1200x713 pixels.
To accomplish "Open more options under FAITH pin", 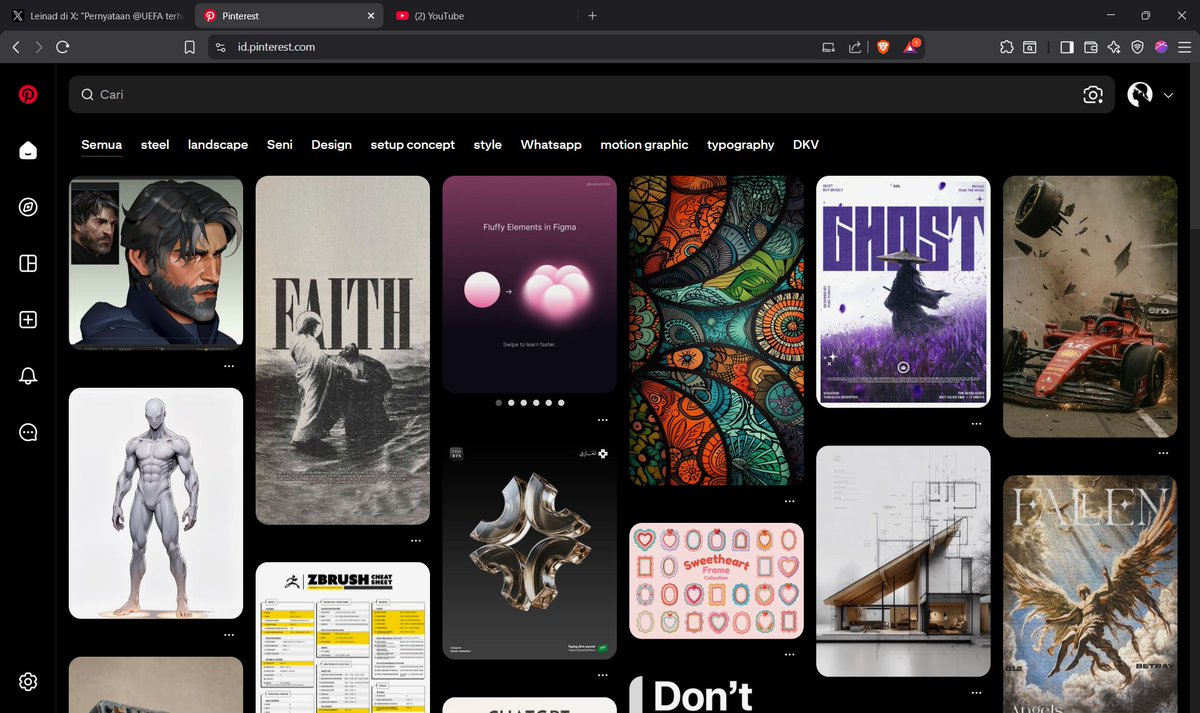I will [x=416, y=541].
